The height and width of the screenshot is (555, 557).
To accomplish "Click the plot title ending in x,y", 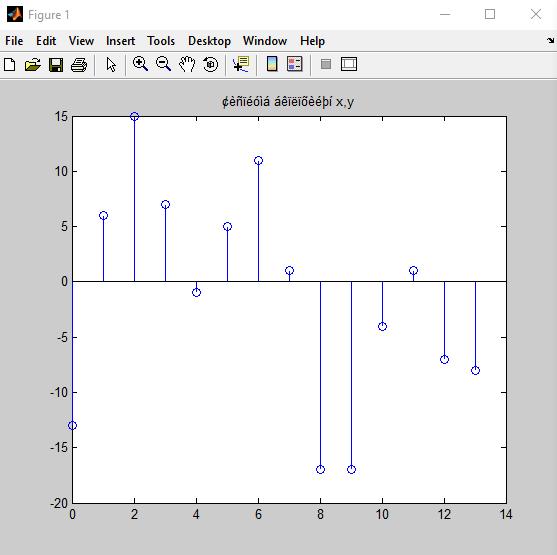I will coord(288,102).
